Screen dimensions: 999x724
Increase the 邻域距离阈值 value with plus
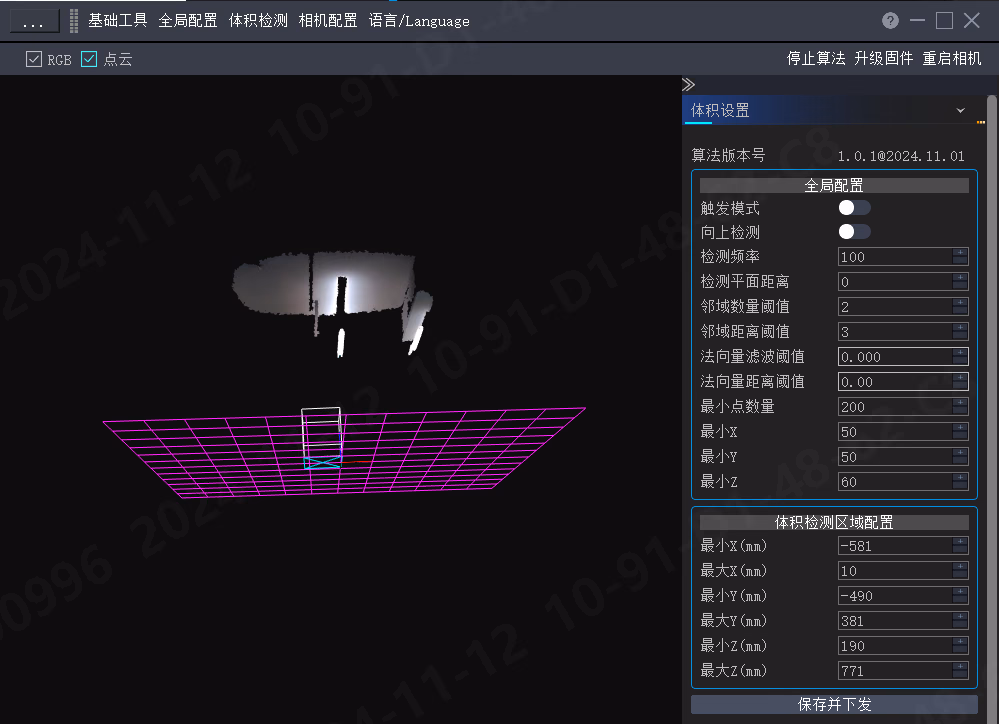pyautogui.click(x=960, y=328)
